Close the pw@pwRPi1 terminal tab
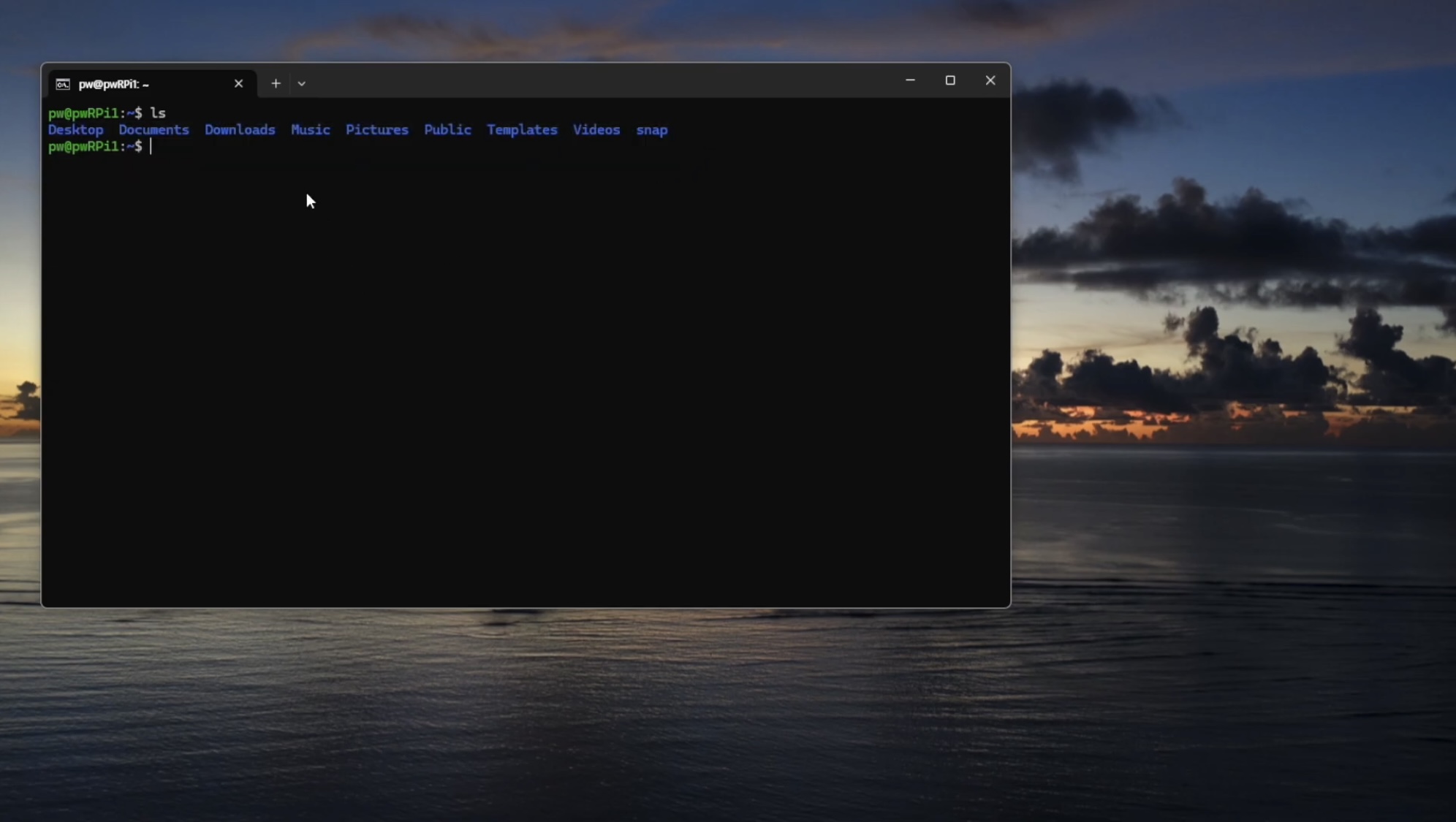 [x=238, y=83]
